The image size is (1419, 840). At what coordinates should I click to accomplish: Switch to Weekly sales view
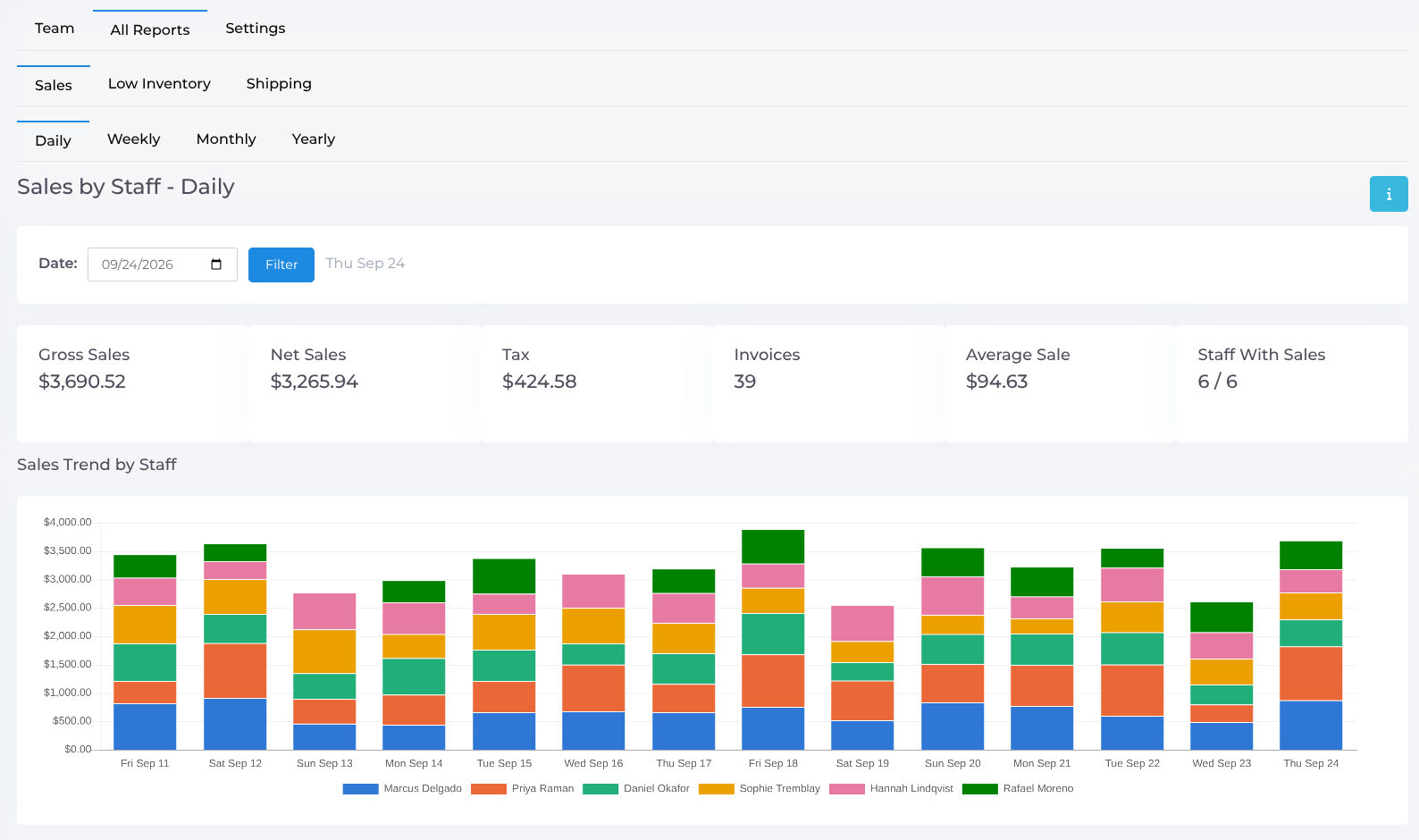point(134,139)
